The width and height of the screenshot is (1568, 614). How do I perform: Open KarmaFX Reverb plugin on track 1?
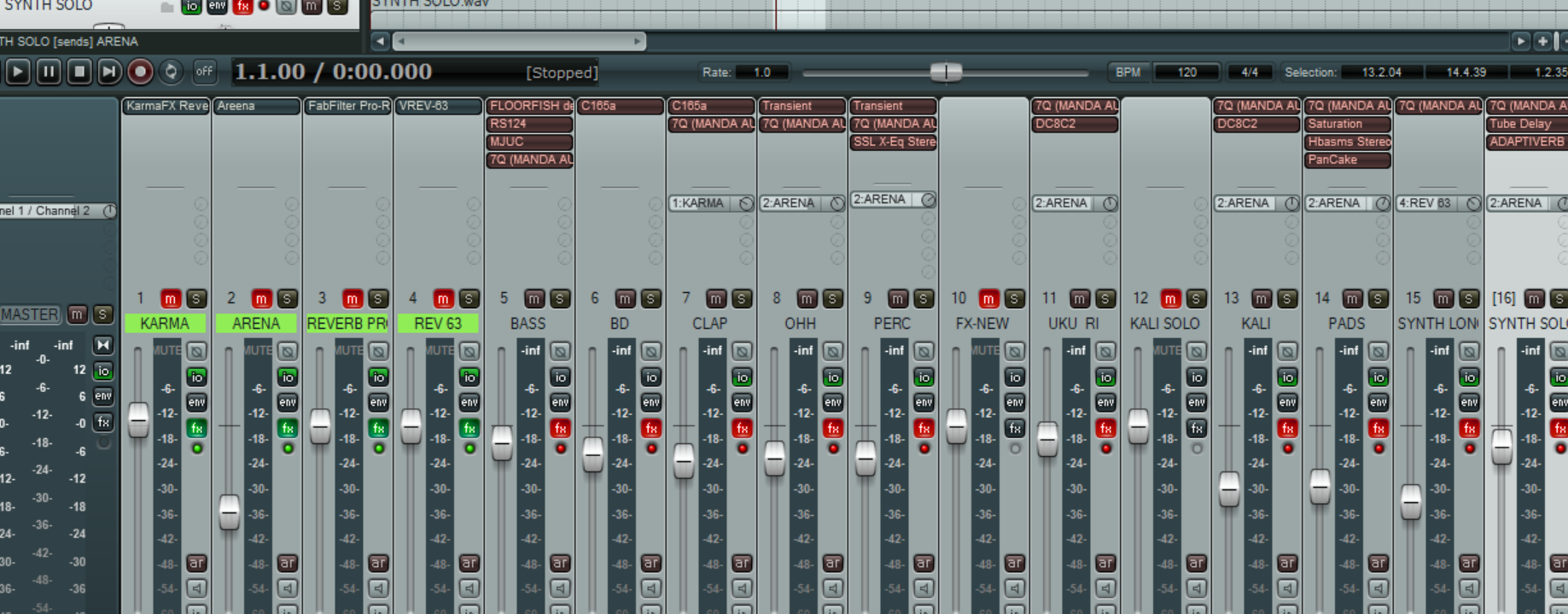pyautogui.click(x=166, y=106)
